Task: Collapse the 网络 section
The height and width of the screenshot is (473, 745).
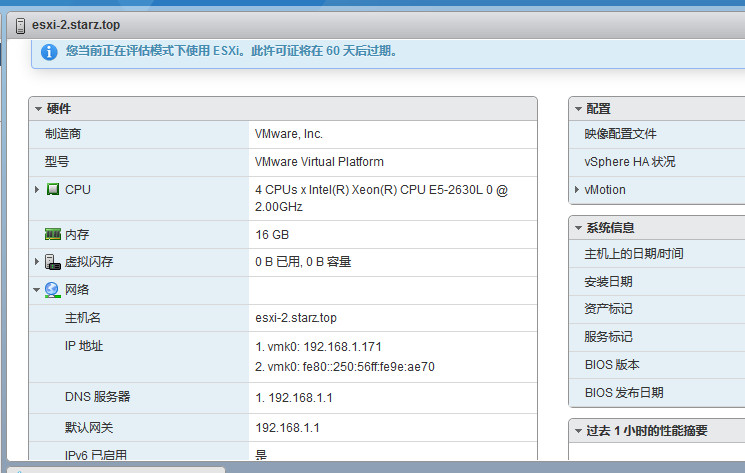Action: pyautogui.click(x=37, y=290)
